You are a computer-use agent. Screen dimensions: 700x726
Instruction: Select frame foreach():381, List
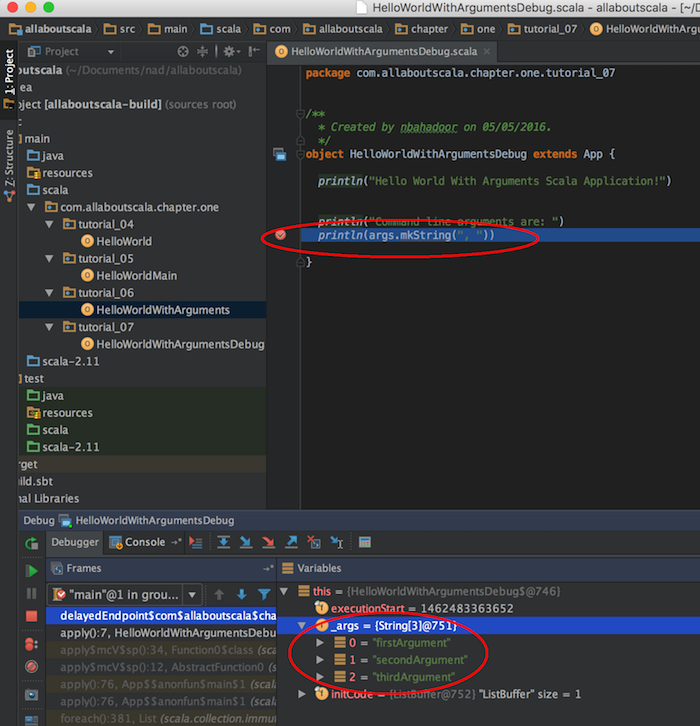(161, 718)
